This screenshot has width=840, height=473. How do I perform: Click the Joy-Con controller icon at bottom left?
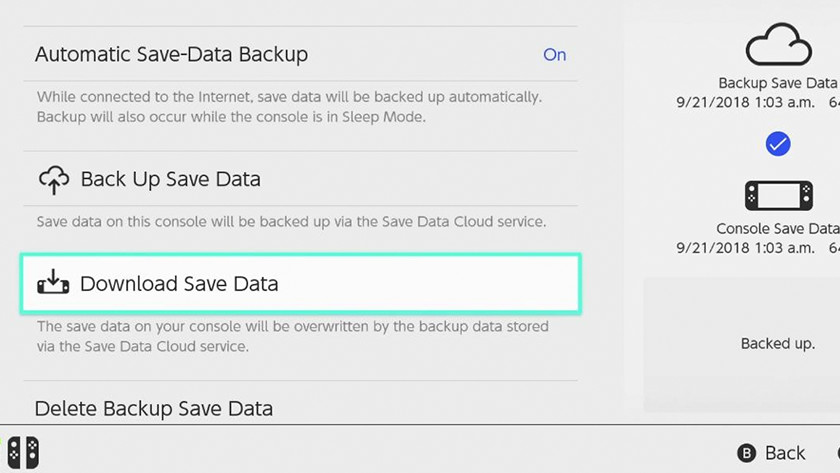[20, 452]
